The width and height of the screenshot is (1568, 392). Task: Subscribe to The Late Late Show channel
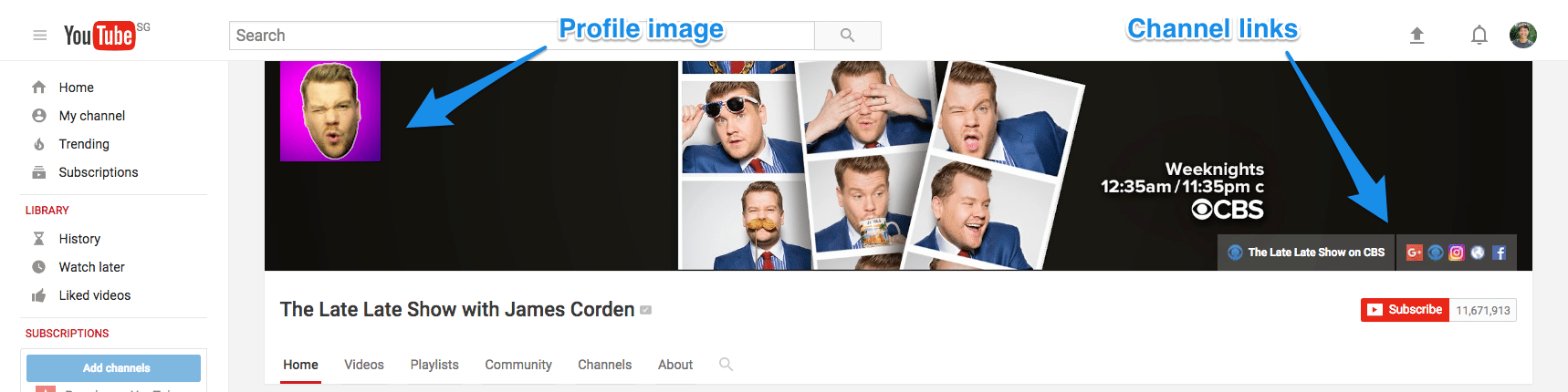pyautogui.click(x=1405, y=310)
